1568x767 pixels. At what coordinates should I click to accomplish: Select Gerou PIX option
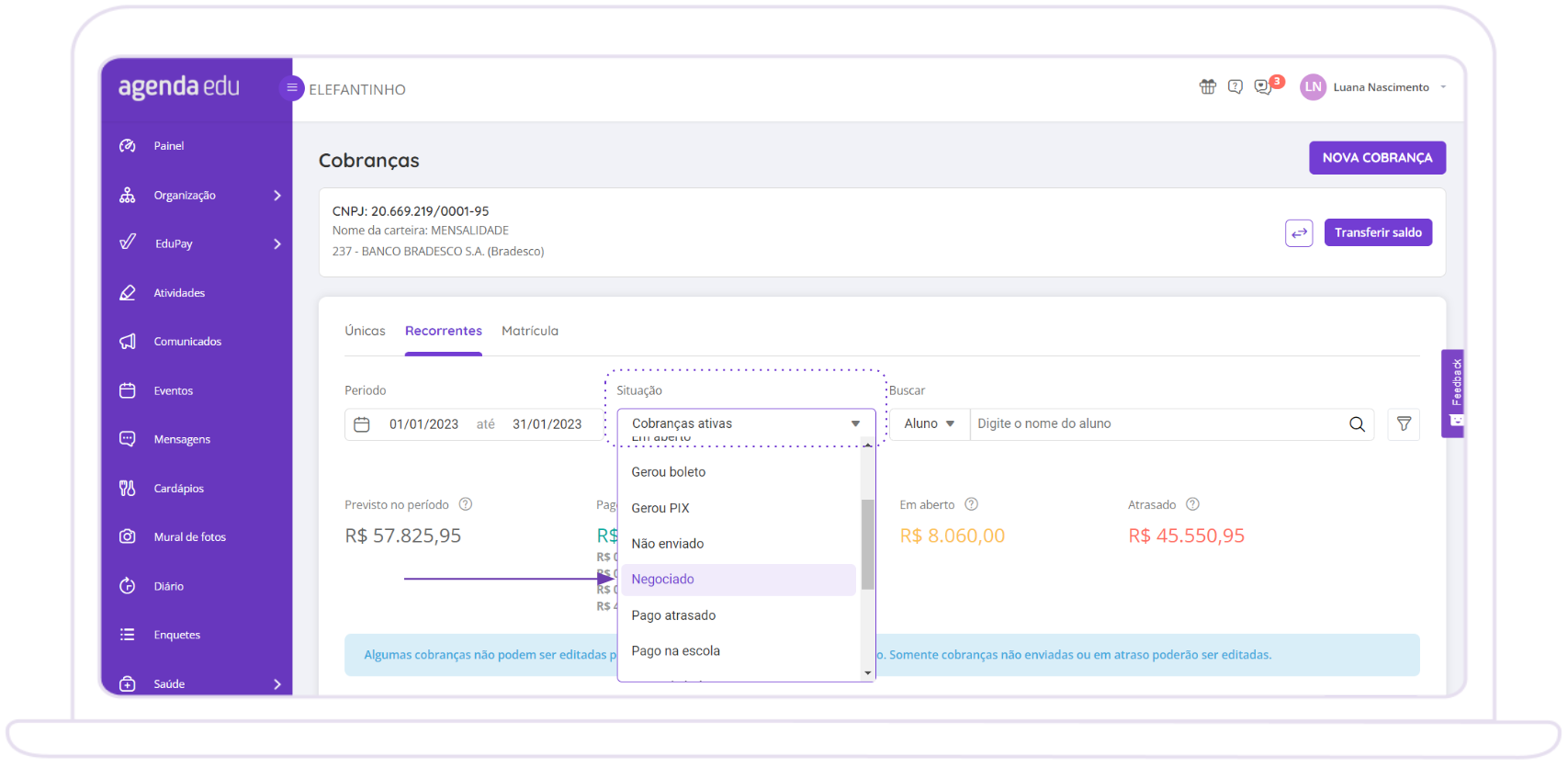click(739, 508)
